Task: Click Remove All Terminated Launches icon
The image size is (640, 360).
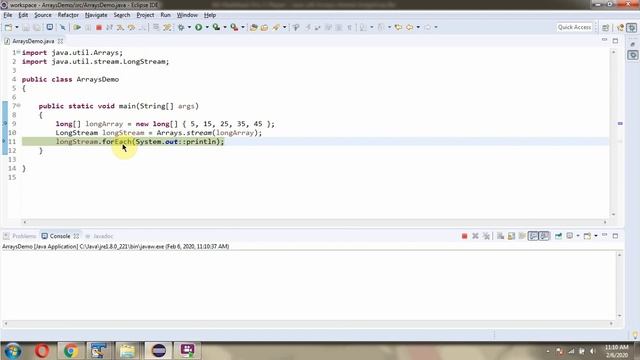Action: click(486, 236)
